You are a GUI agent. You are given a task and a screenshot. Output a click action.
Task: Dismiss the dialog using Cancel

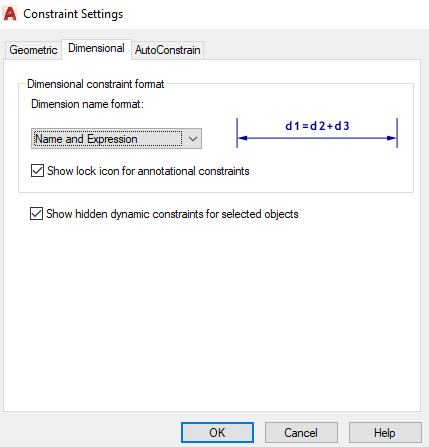(x=301, y=433)
